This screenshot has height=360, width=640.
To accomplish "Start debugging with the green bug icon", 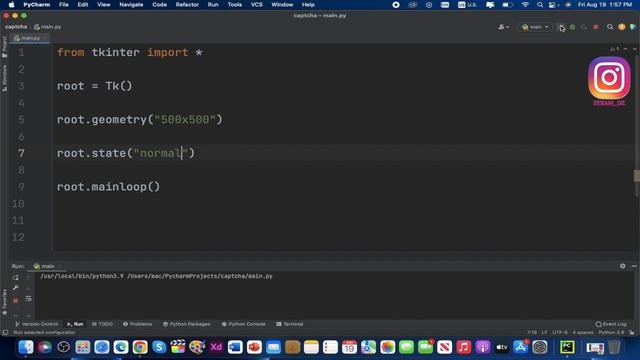I will click(x=573, y=27).
